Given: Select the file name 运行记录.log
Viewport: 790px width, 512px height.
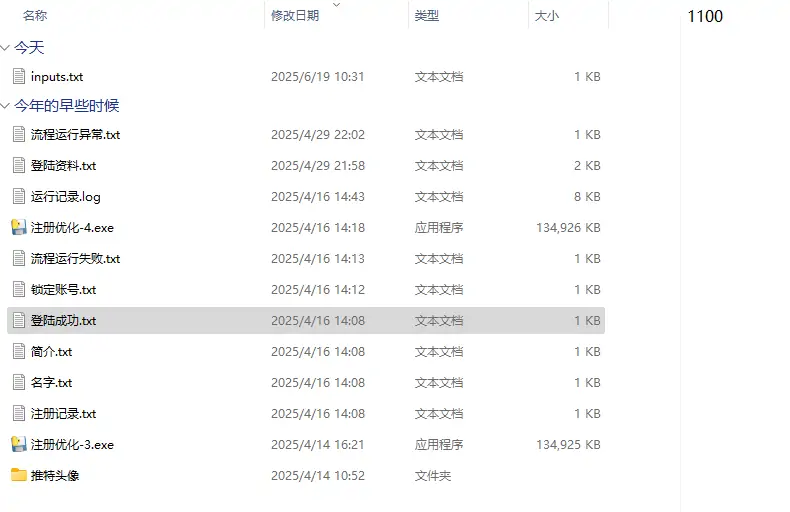Looking at the screenshot, I should tap(65, 197).
